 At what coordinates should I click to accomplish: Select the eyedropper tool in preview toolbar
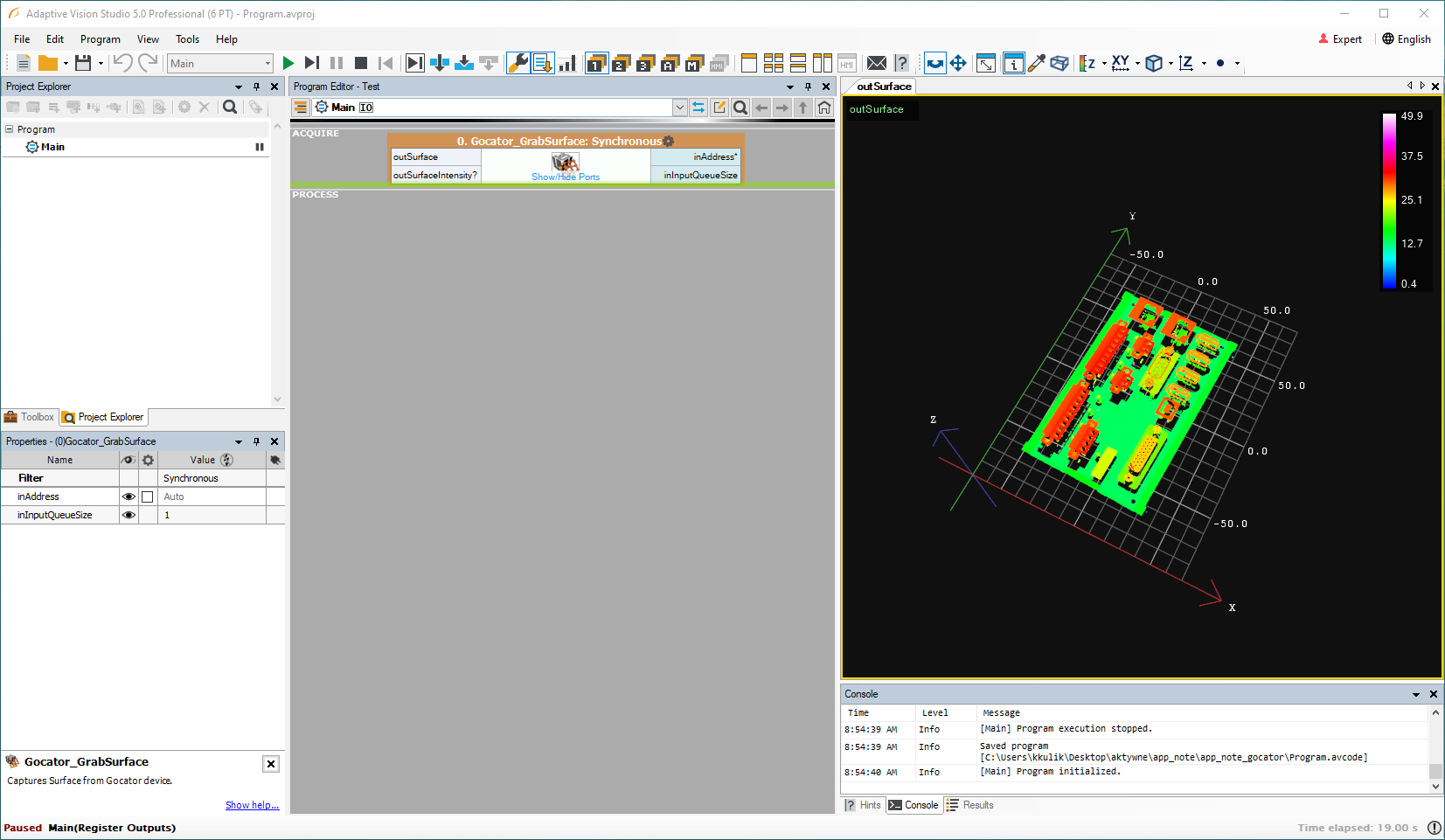click(1037, 63)
